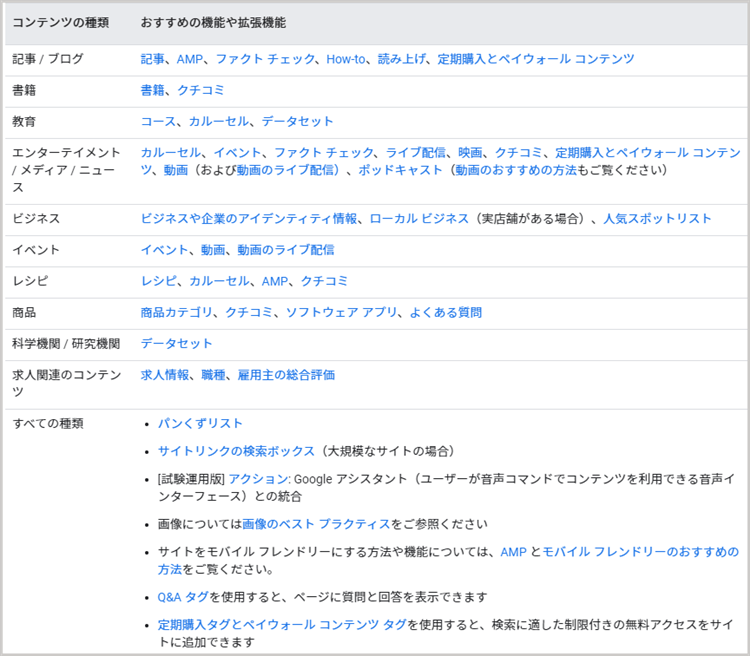This screenshot has height=656, width=750.
Task: Click クチコミ in the 商品 row
Action: click(249, 312)
